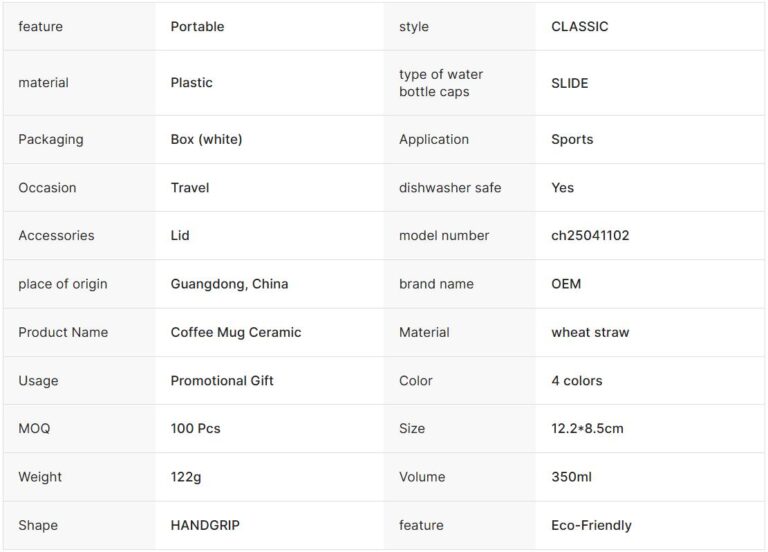Select the 'CLASSIC' style value
The image size is (768, 552).
click(579, 27)
